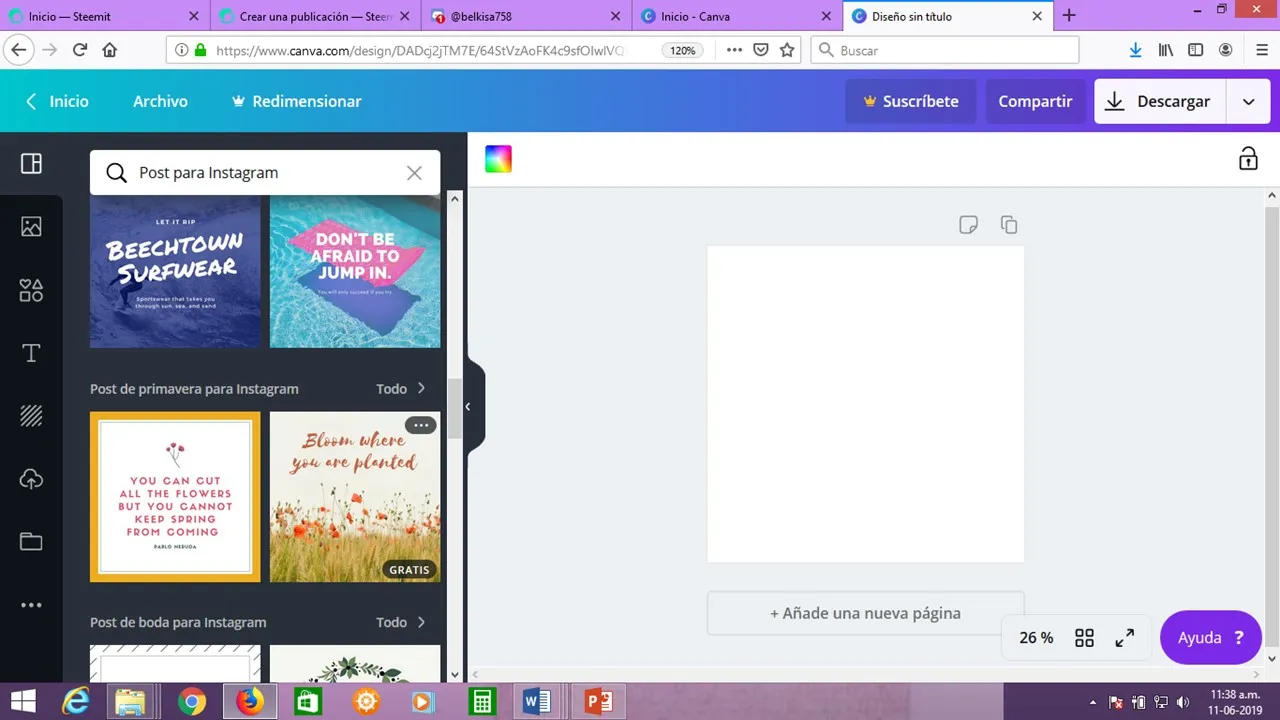Expand all Post de primavera templates
The width and height of the screenshot is (1280, 720).
(401, 389)
